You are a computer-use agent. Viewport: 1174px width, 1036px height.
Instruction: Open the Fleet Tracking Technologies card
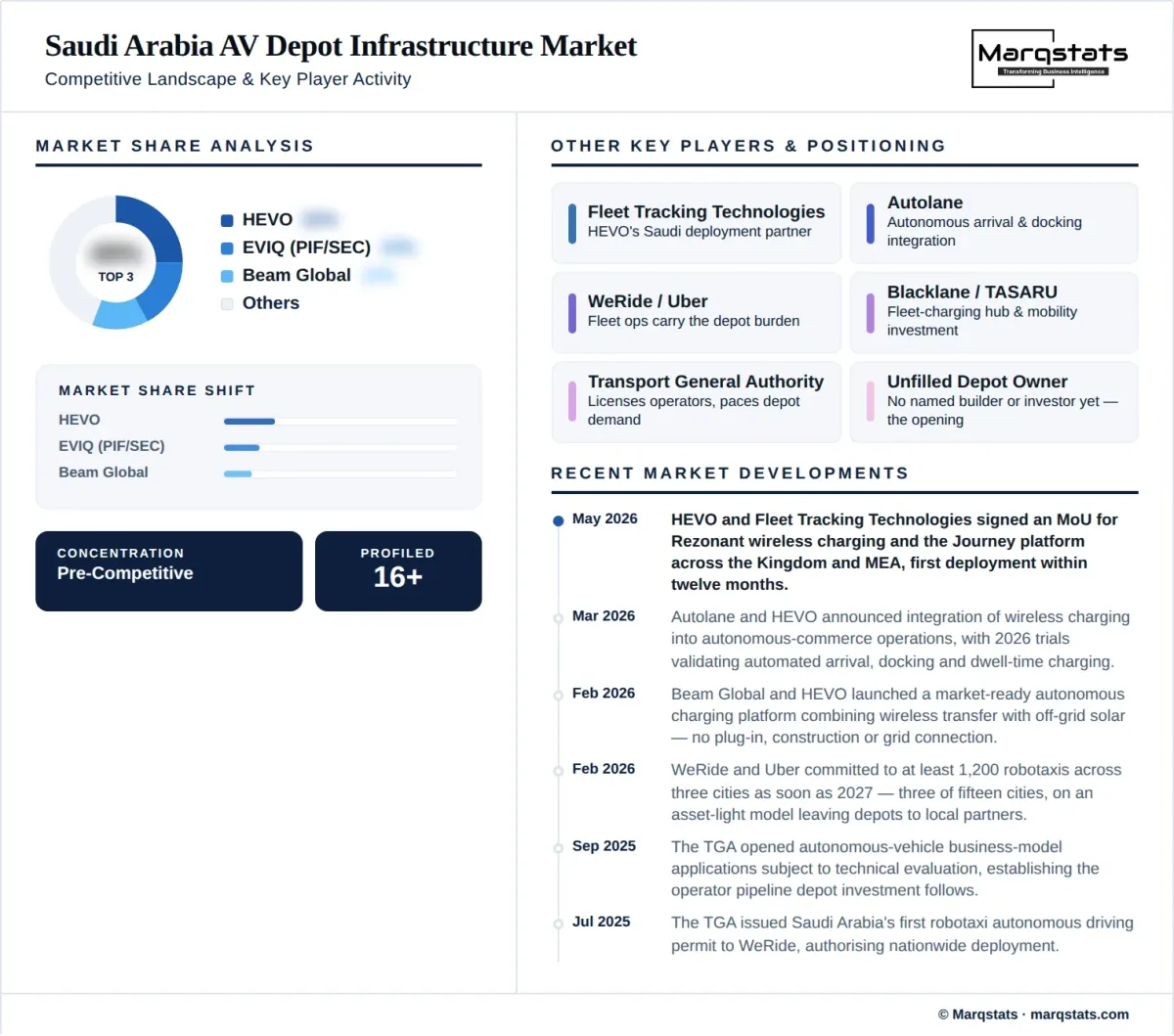coord(697,223)
